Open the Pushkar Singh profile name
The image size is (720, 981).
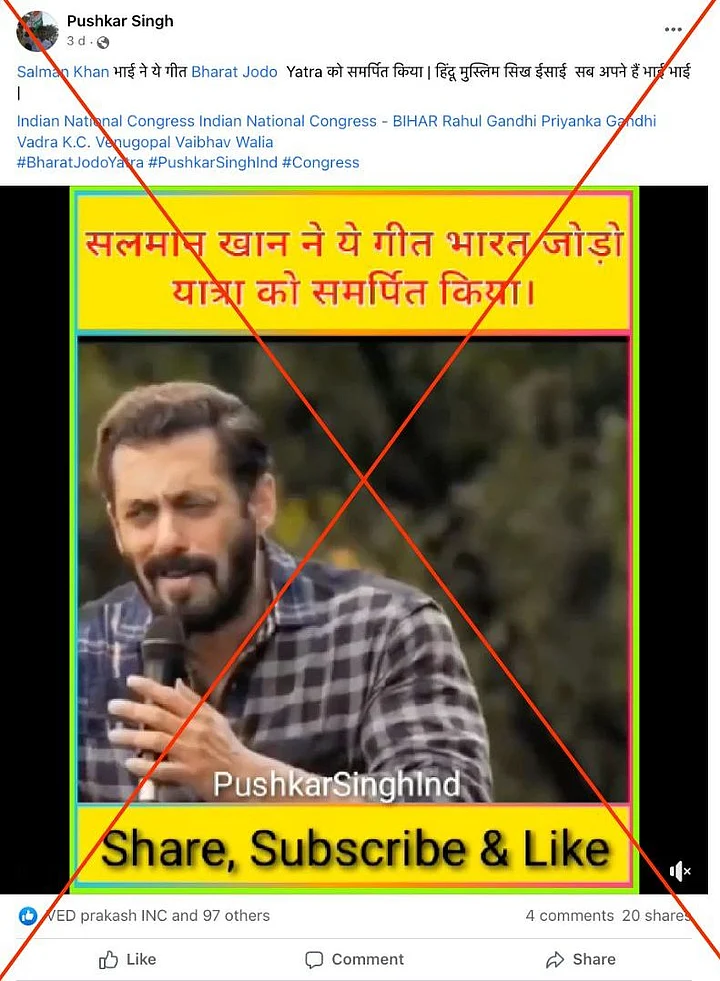(x=120, y=21)
